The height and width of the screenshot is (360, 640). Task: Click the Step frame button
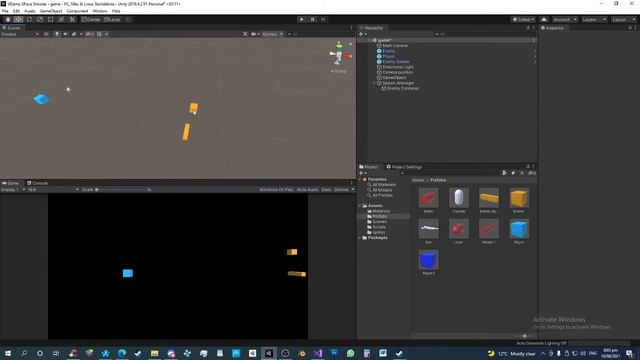click(x=323, y=20)
